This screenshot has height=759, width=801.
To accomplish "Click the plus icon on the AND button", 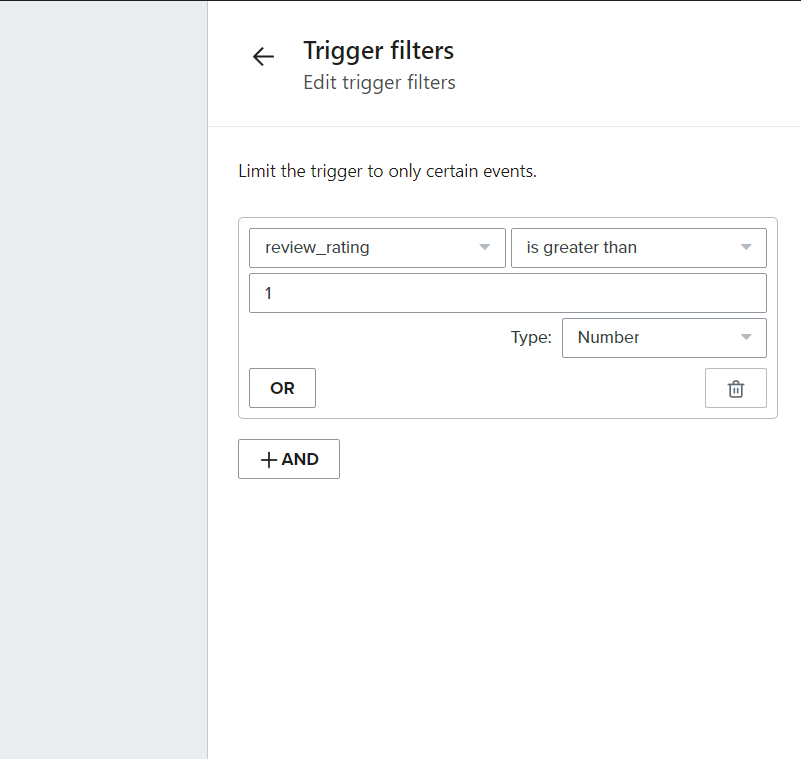I will point(269,459).
